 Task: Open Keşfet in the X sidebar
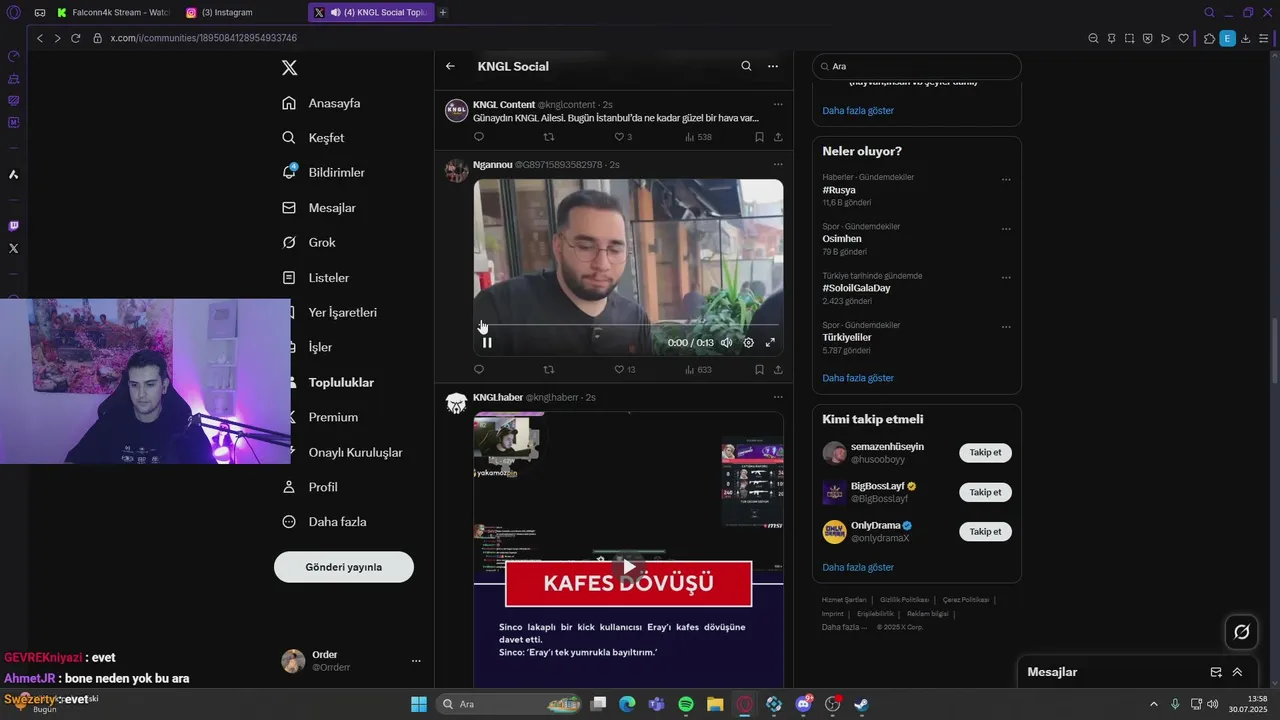pos(313,138)
